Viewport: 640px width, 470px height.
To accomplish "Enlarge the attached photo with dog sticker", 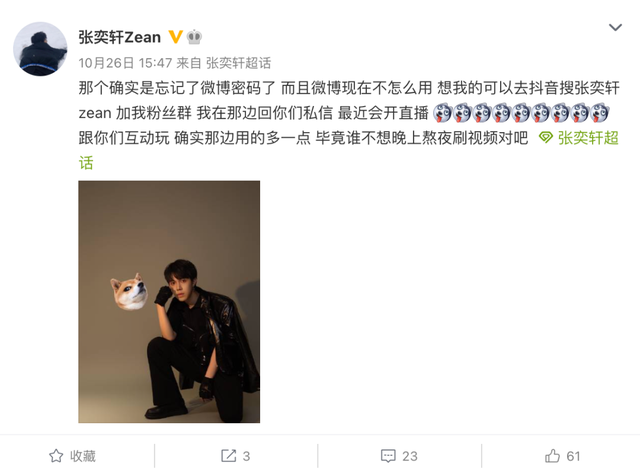I will coord(169,302).
